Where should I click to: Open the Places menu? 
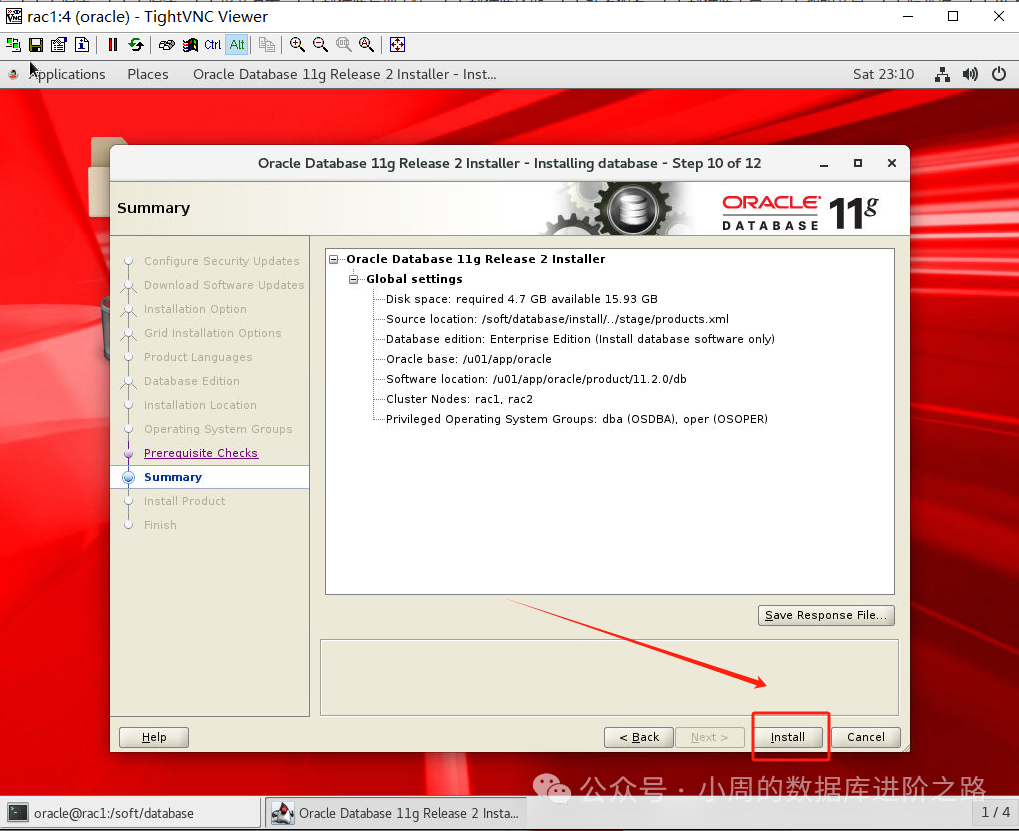(x=148, y=74)
